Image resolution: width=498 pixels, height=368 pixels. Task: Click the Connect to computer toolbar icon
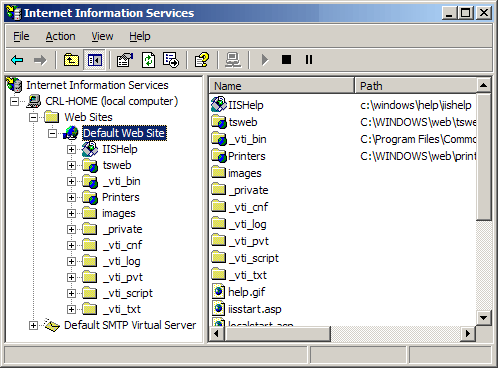[233, 60]
